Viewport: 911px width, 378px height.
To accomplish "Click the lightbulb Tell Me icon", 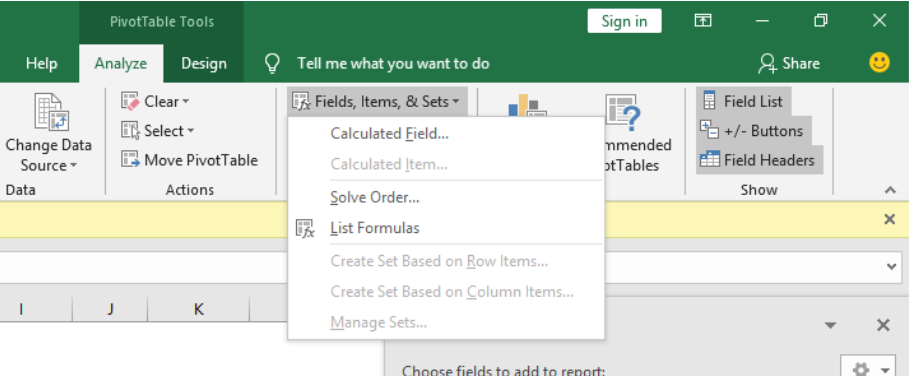I will click(272, 63).
